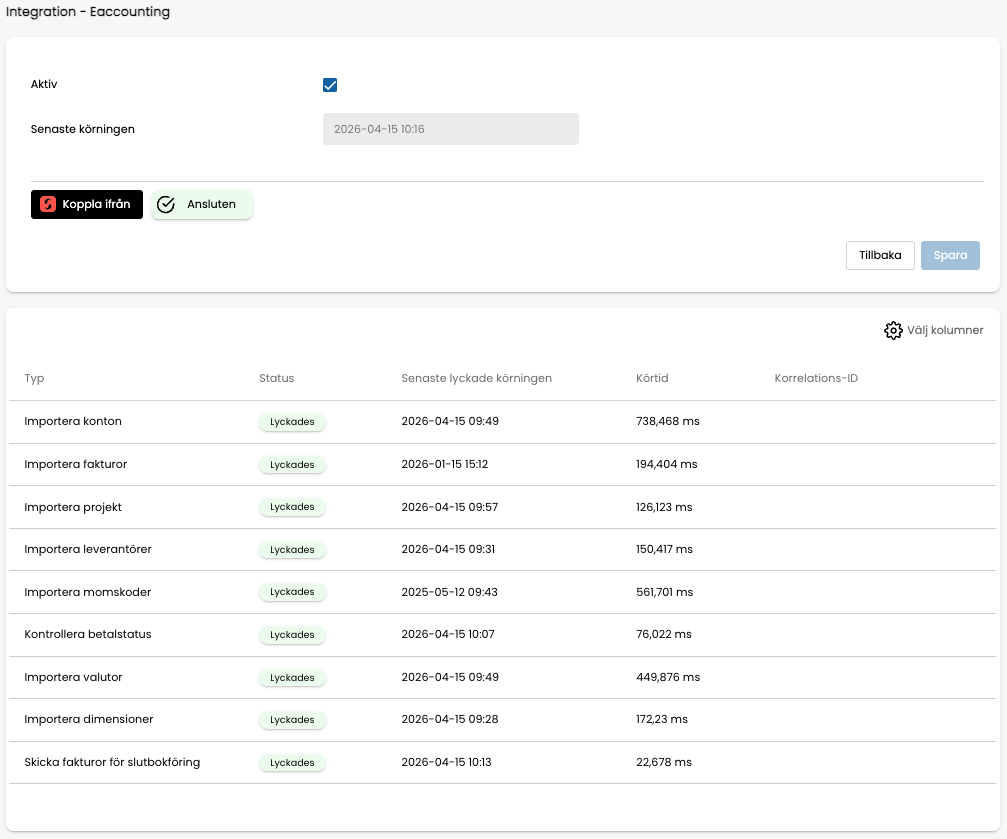Image resolution: width=1007 pixels, height=839 pixels.
Task: Click the date 2026-04-15 10:13
Action: pos(446,763)
